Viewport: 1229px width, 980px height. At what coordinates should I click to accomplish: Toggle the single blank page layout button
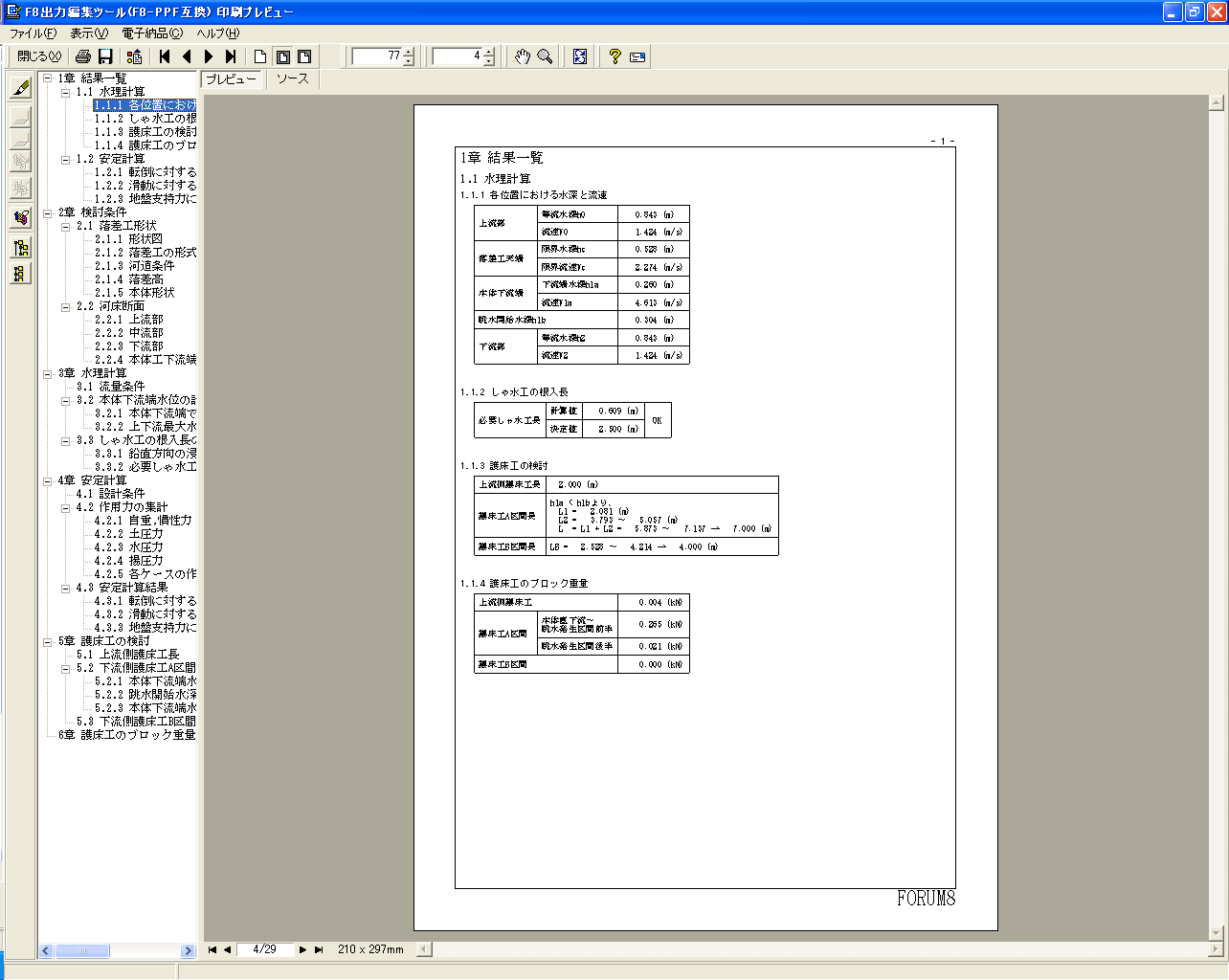pos(260,56)
